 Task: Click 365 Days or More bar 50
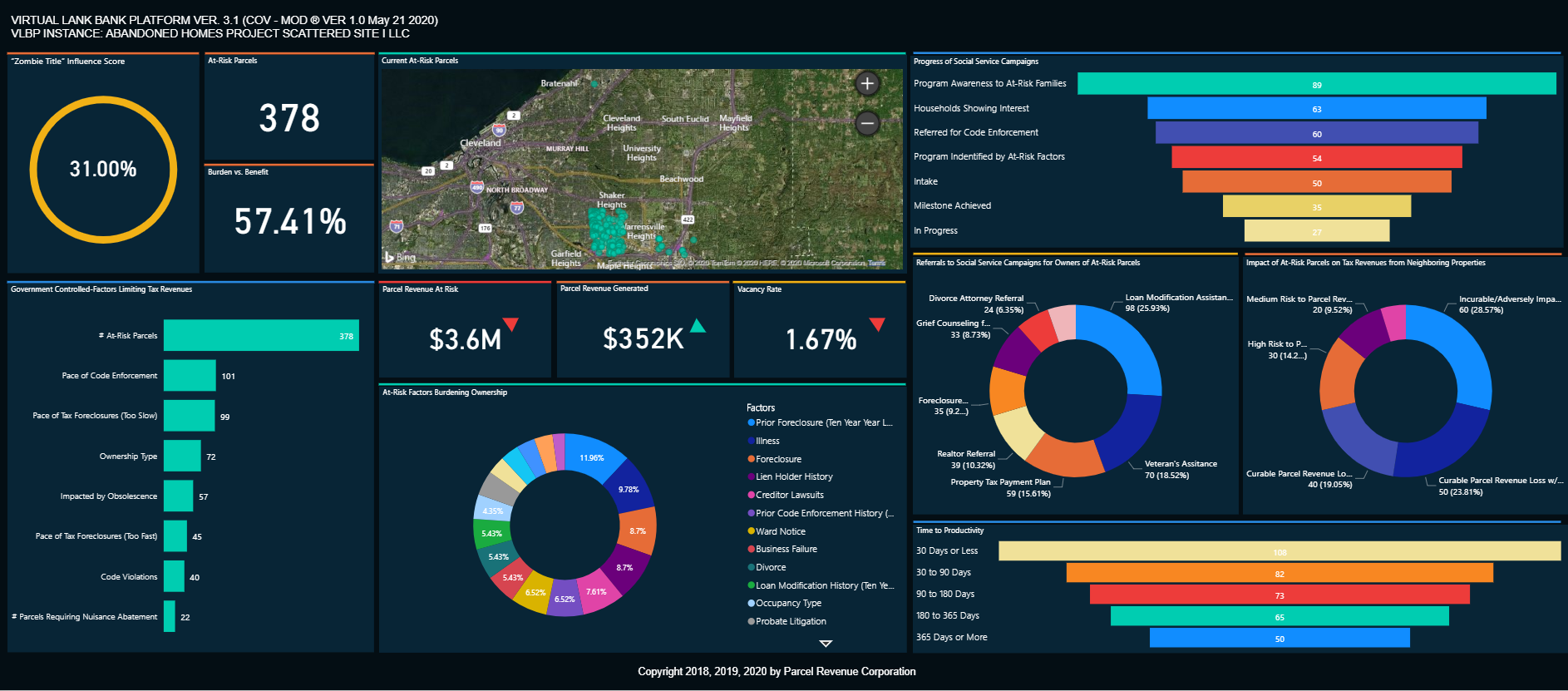click(1280, 638)
